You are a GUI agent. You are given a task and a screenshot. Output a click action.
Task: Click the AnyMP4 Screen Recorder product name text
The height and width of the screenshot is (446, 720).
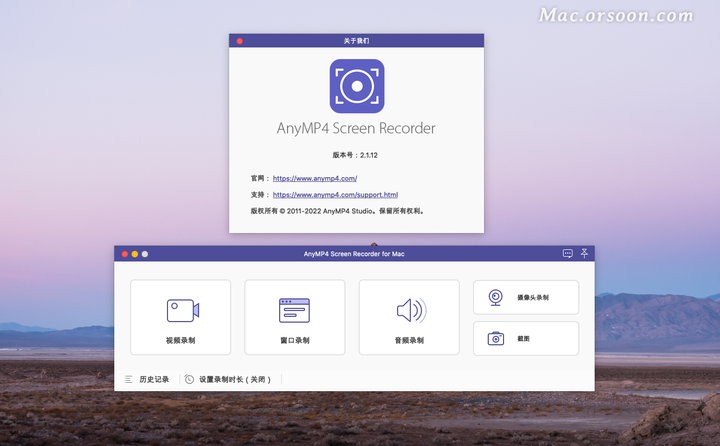click(356, 128)
